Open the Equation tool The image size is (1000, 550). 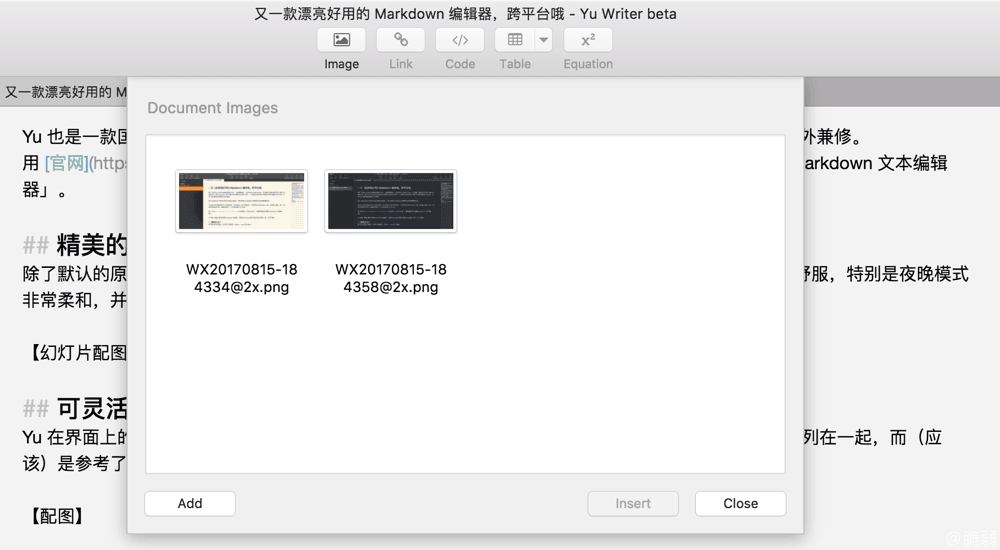tap(587, 40)
